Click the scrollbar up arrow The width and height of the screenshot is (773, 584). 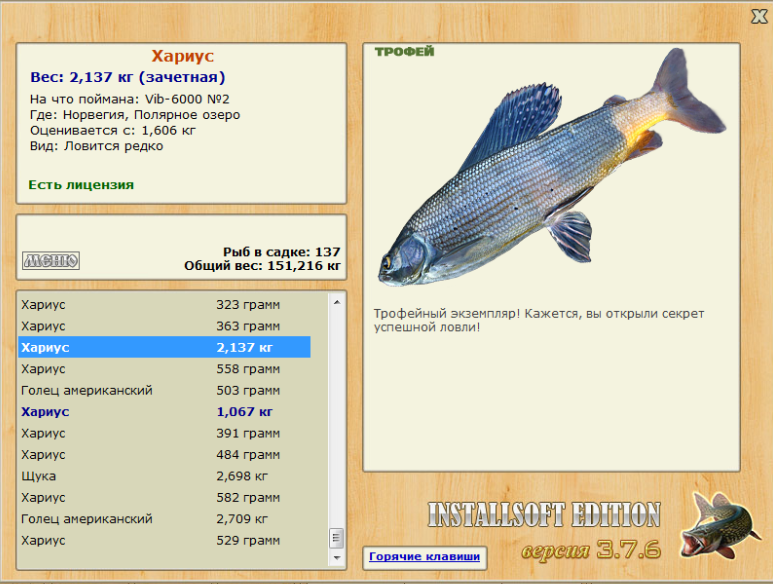(337, 302)
